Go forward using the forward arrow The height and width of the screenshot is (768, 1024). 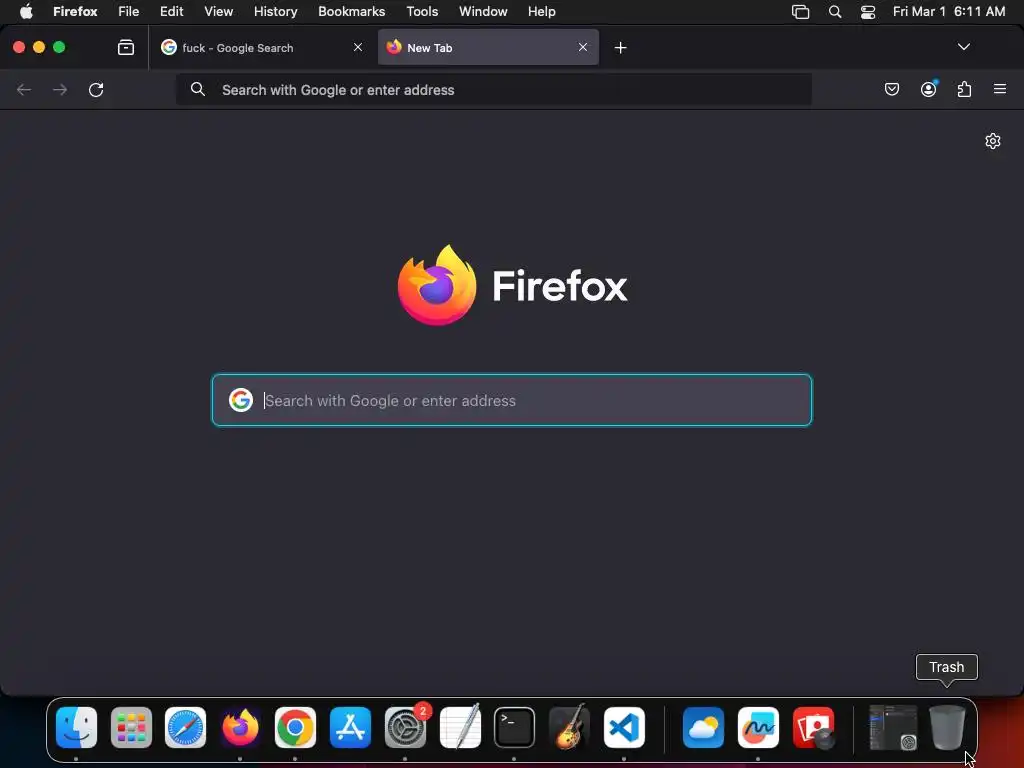click(x=60, y=89)
